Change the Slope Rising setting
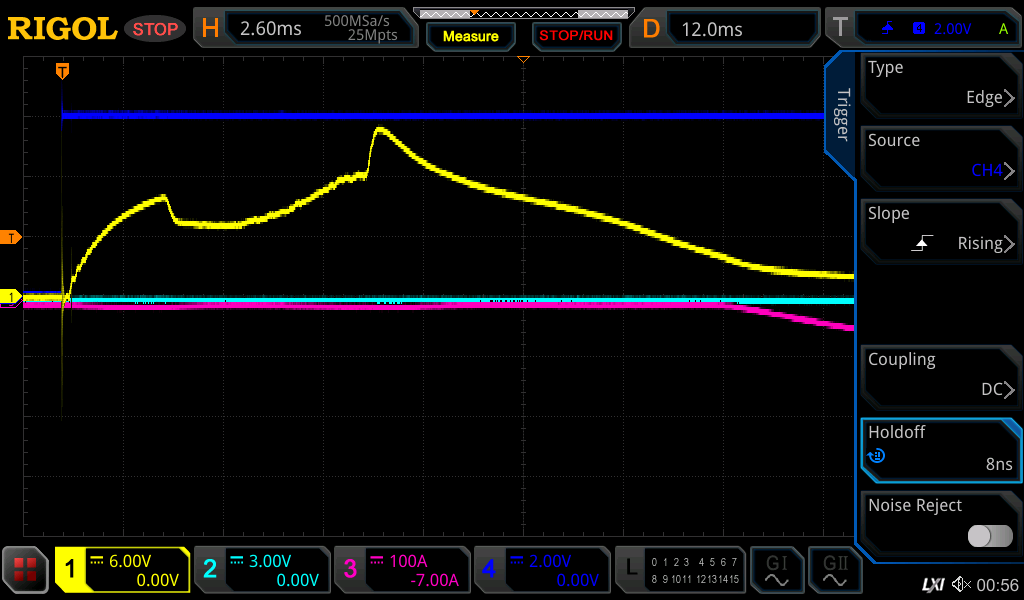This screenshot has height=600, width=1024. tap(940, 230)
